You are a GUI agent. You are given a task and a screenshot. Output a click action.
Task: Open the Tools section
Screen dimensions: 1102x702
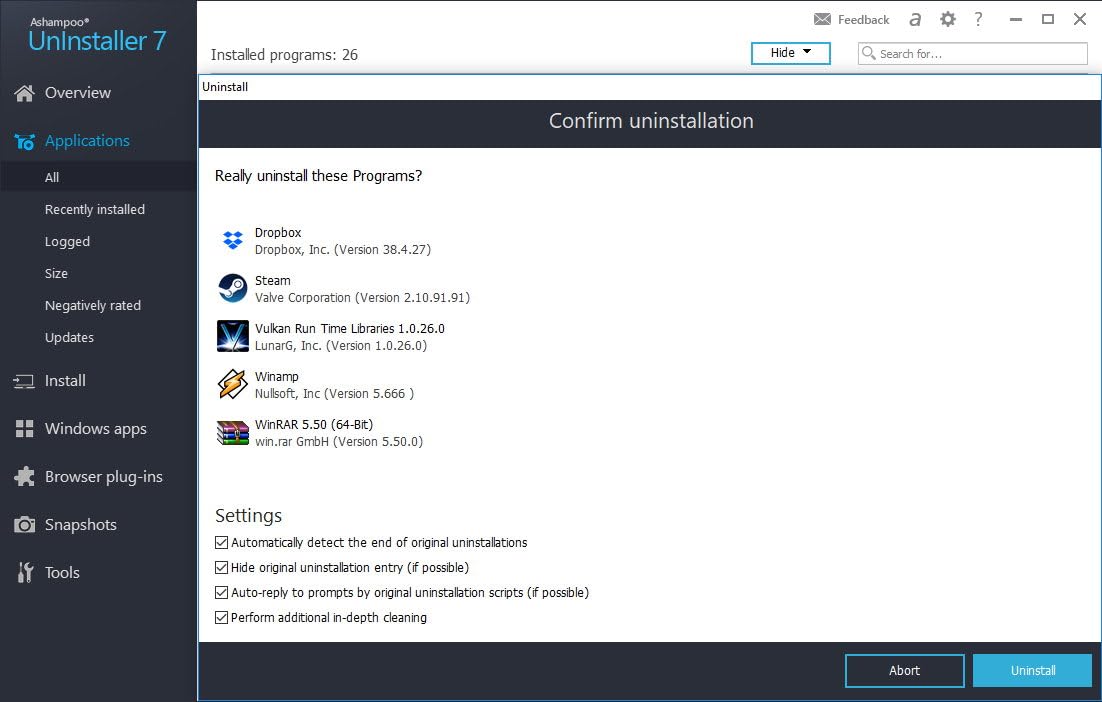coord(63,573)
